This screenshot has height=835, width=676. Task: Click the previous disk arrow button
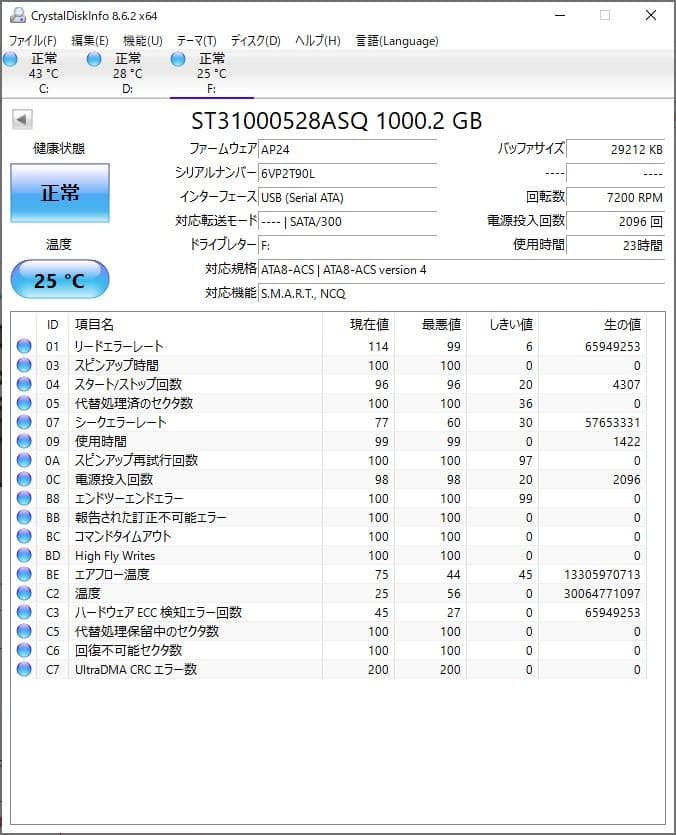point(22,119)
